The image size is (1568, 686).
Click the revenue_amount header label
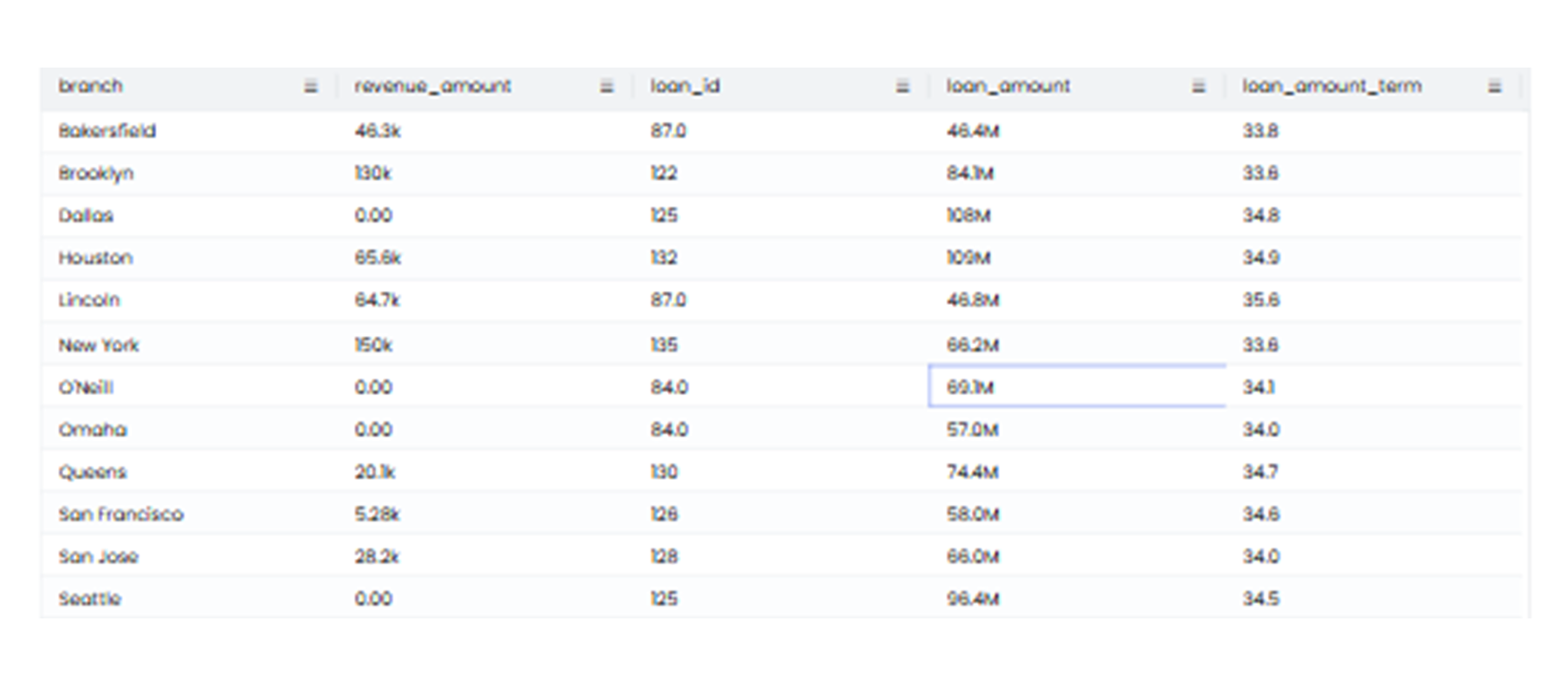click(432, 87)
